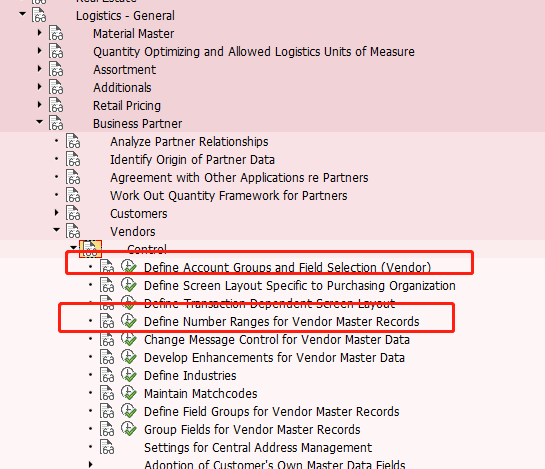Select Change Message Control for Vendor Master Data
545x469 pixels.
277,340
